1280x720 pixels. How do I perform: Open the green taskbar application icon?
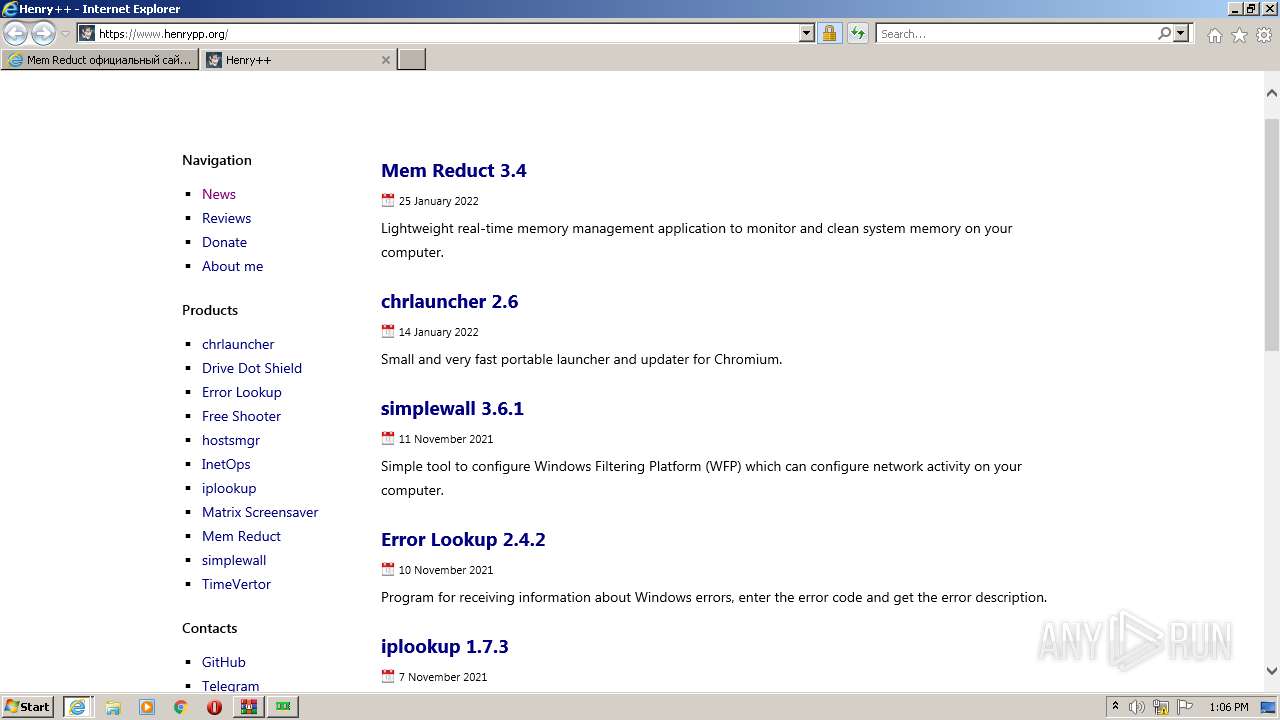pyautogui.click(x=283, y=707)
